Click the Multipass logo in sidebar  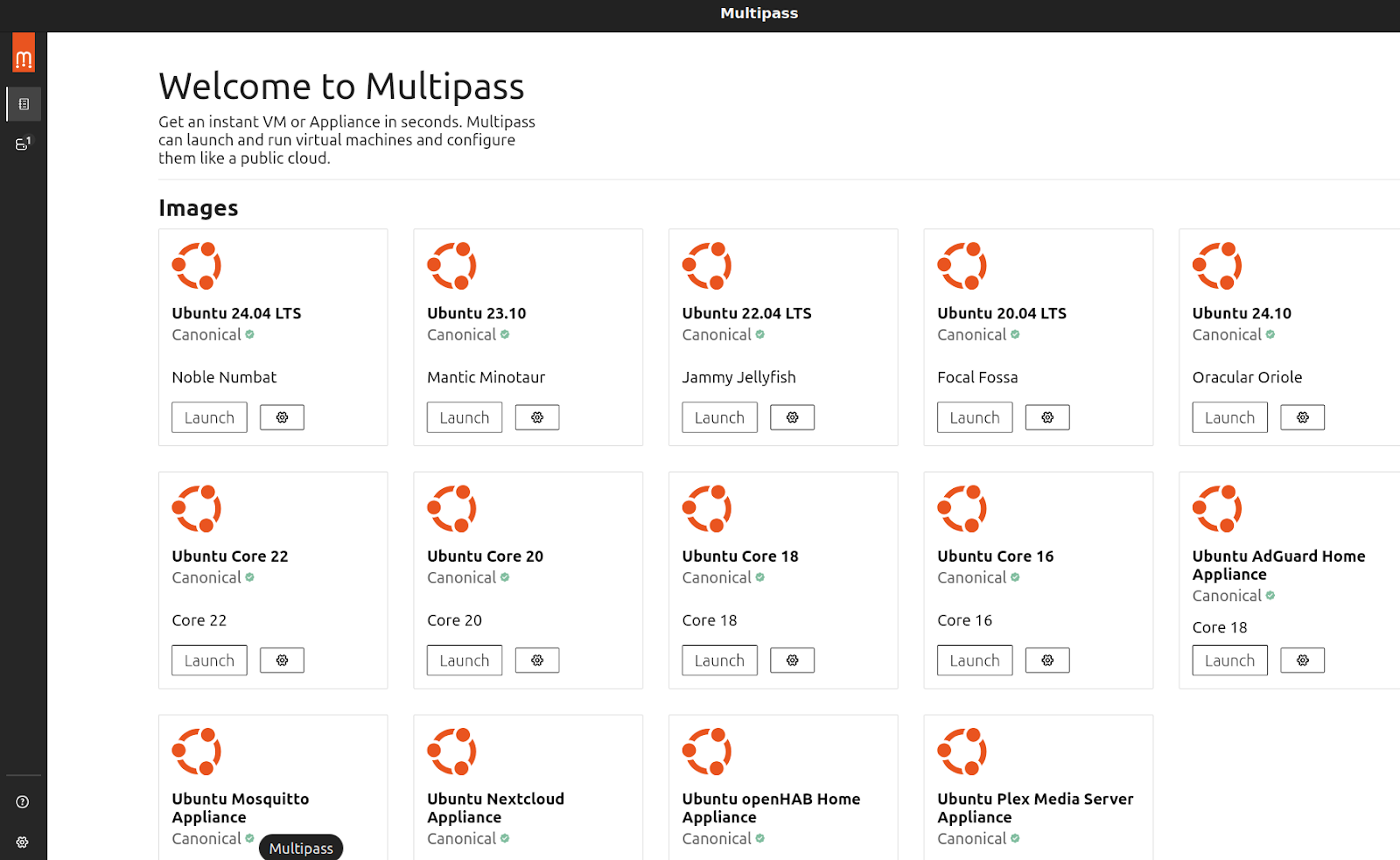pyautogui.click(x=24, y=52)
